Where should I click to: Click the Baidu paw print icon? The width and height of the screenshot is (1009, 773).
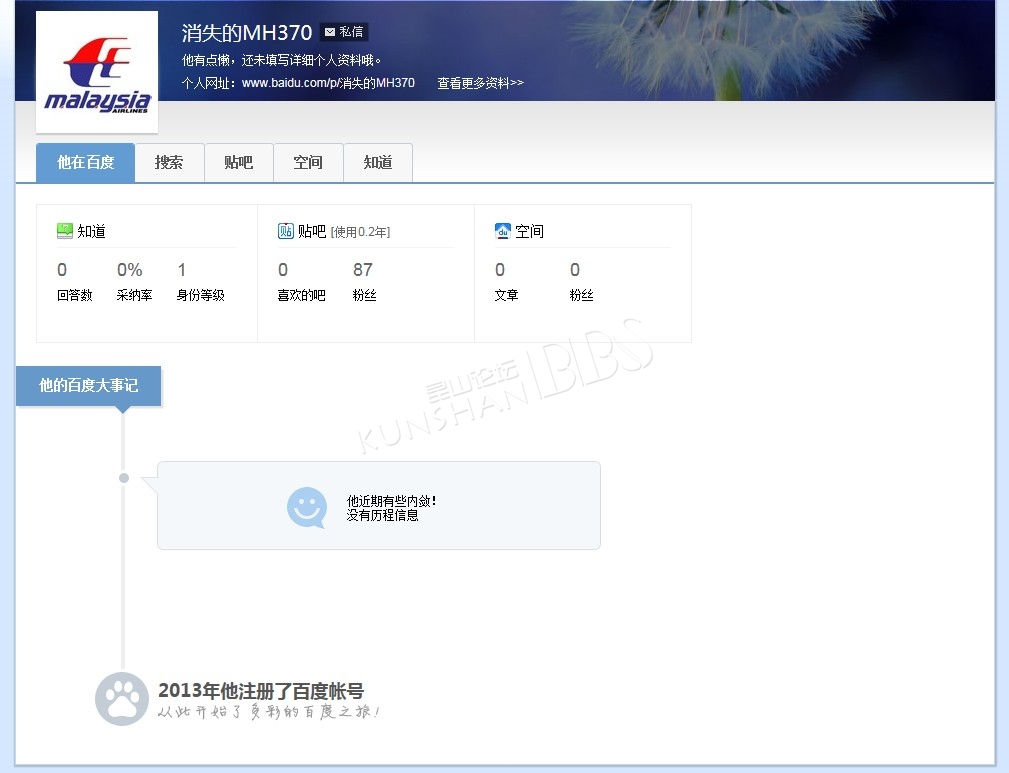122,699
